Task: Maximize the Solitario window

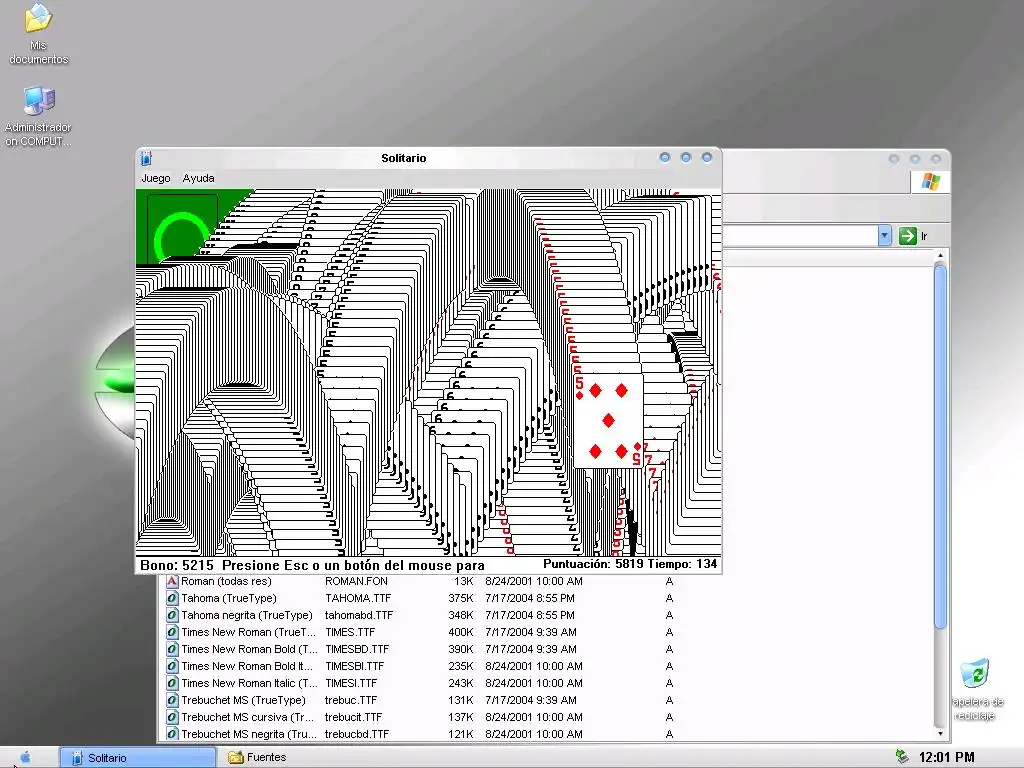Action: tap(686, 157)
